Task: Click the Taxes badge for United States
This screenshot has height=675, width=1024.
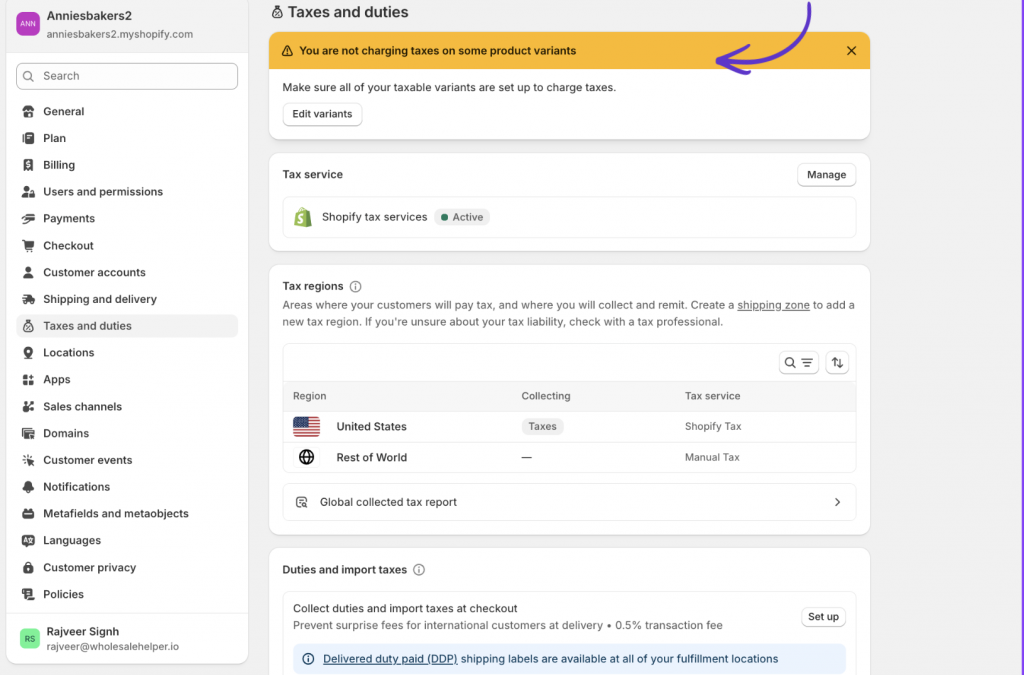Action: click(x=542, y=426)
